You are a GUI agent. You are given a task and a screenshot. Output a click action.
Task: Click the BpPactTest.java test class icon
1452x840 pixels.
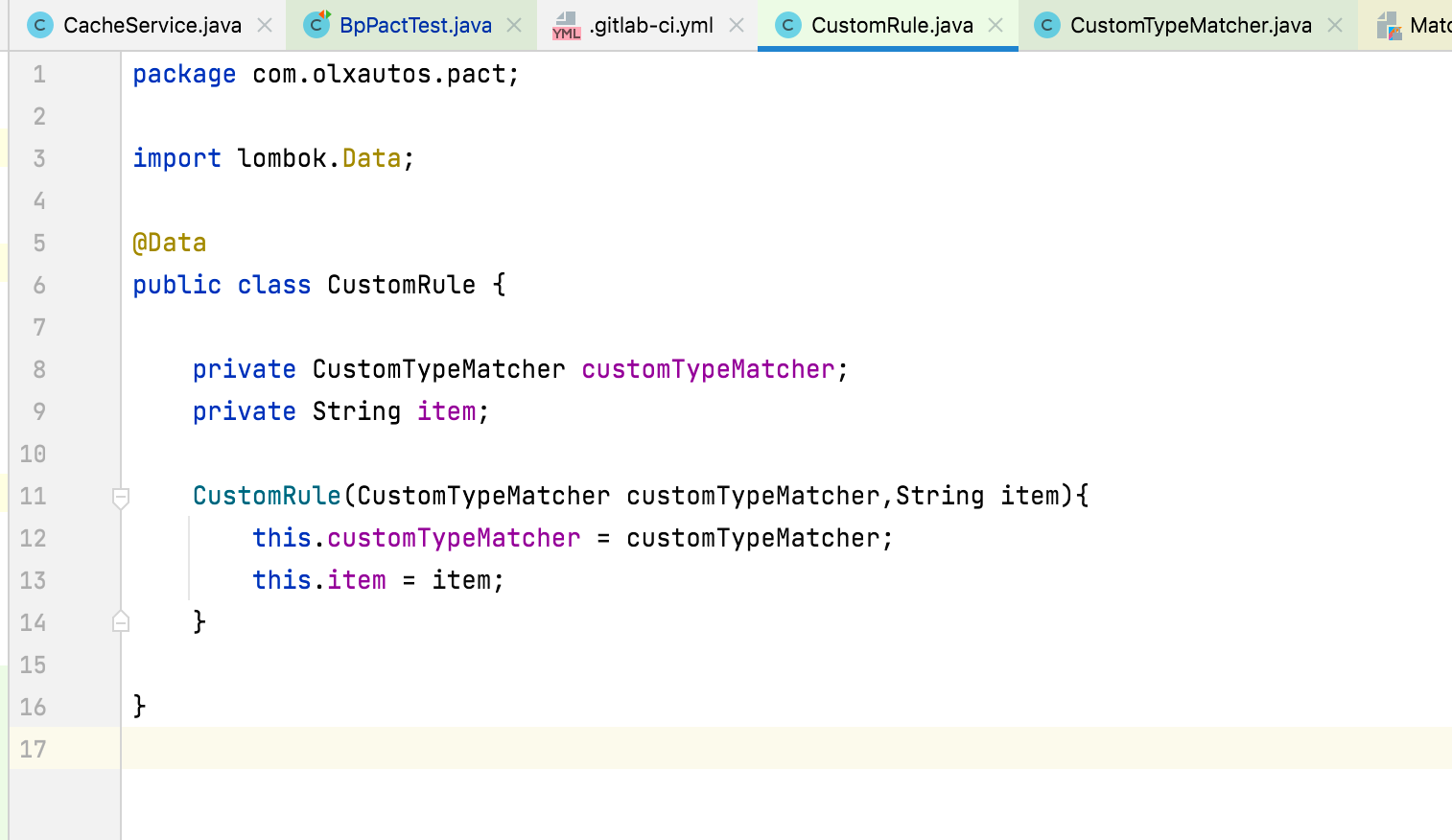pos(316,25)
